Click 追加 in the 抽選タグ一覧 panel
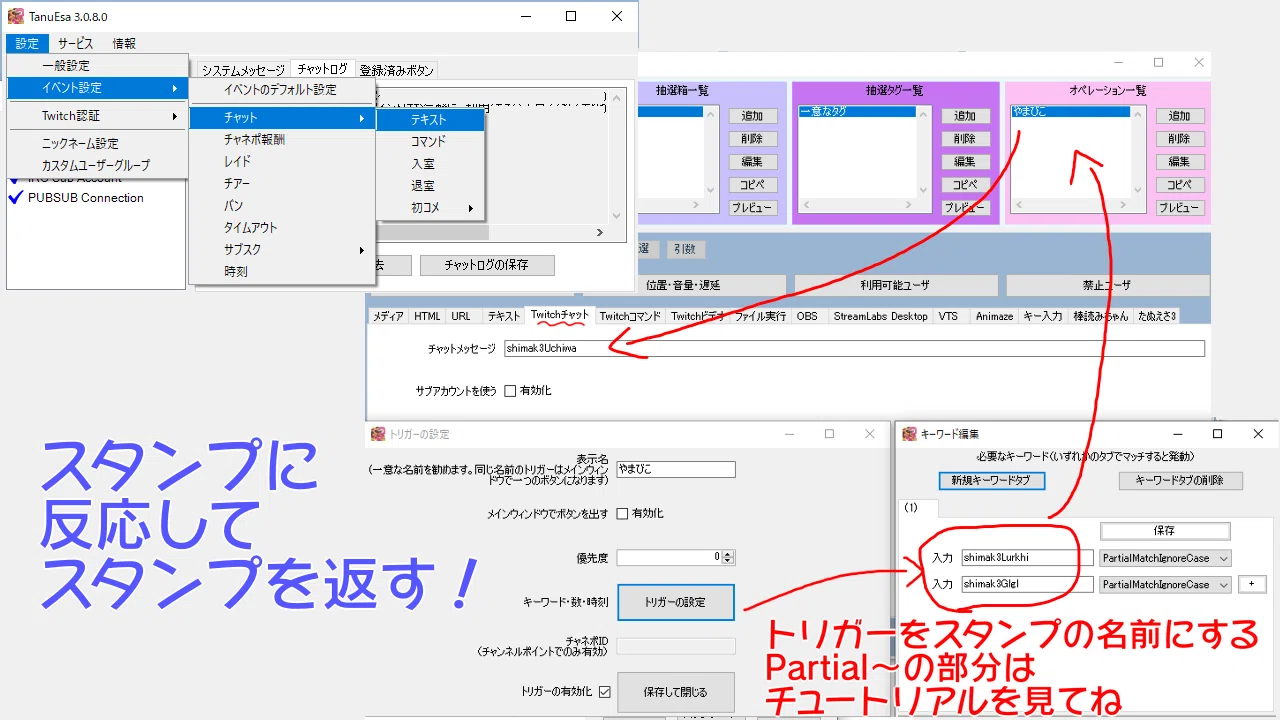This screenshot has height=720, width=1280. [x=965, y=116]
